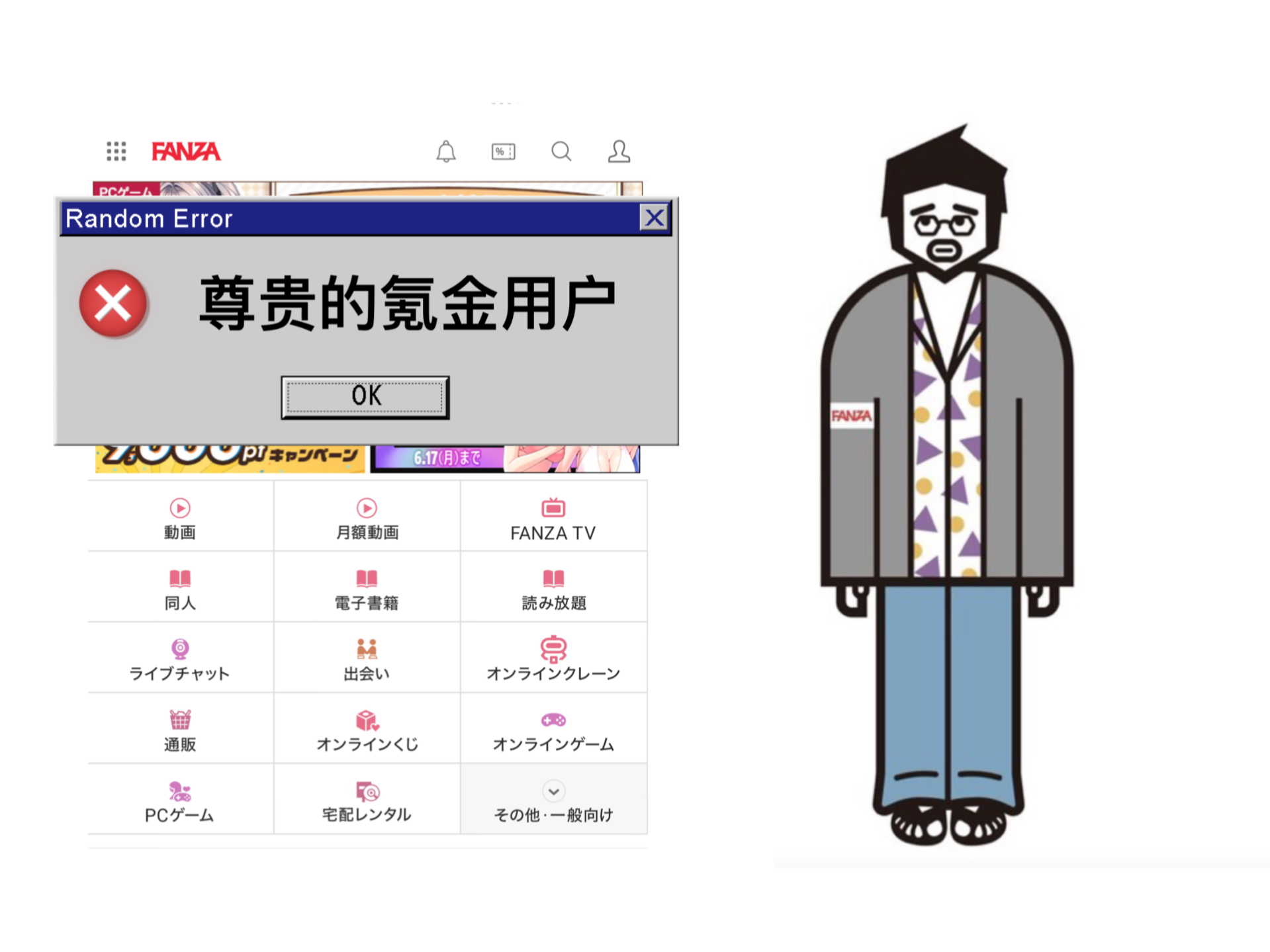Click the red error X icon
The image size is (1270, 952).
click(x=113, y=304)
